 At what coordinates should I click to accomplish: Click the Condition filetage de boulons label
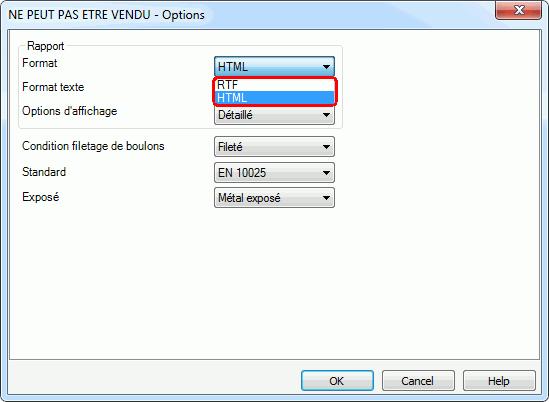93,146
